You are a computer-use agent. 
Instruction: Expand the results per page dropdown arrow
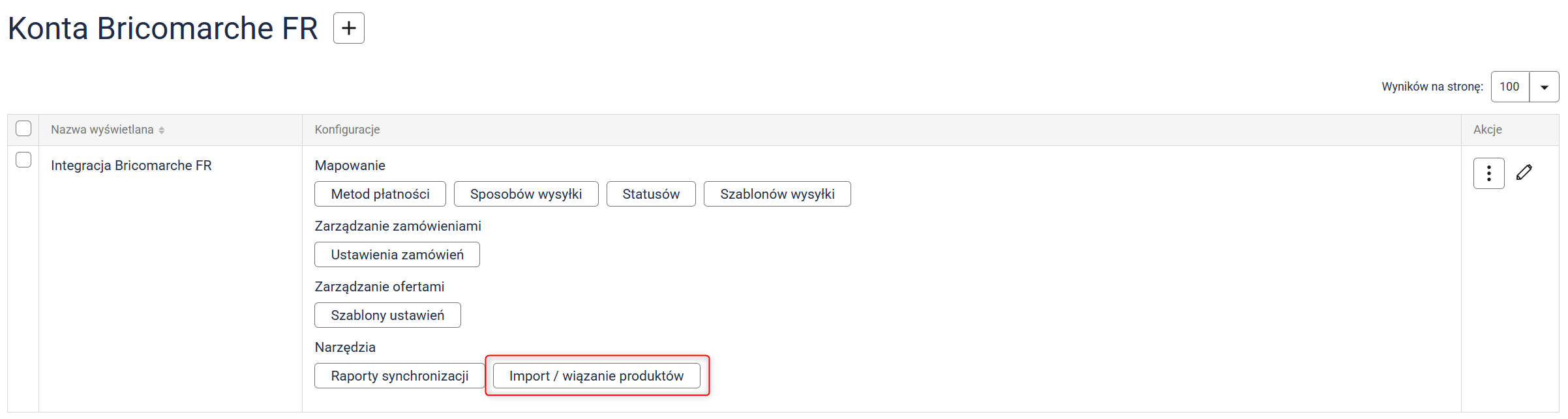point(1544,87)
